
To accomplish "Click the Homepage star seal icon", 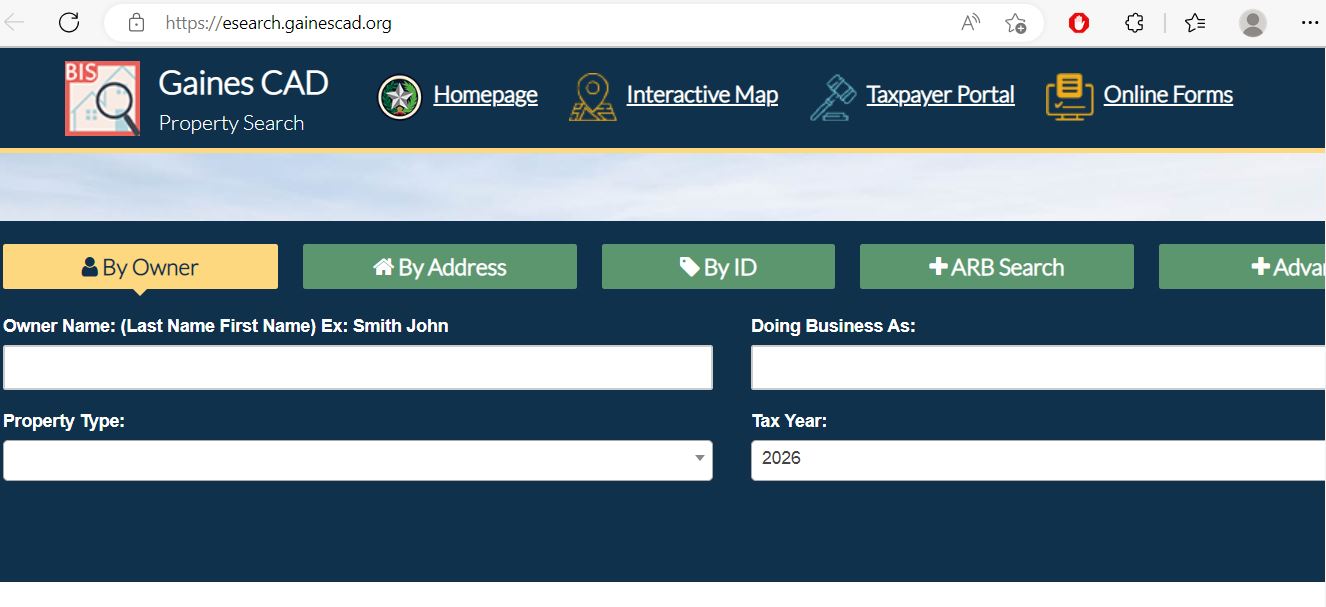I will 399,97.
